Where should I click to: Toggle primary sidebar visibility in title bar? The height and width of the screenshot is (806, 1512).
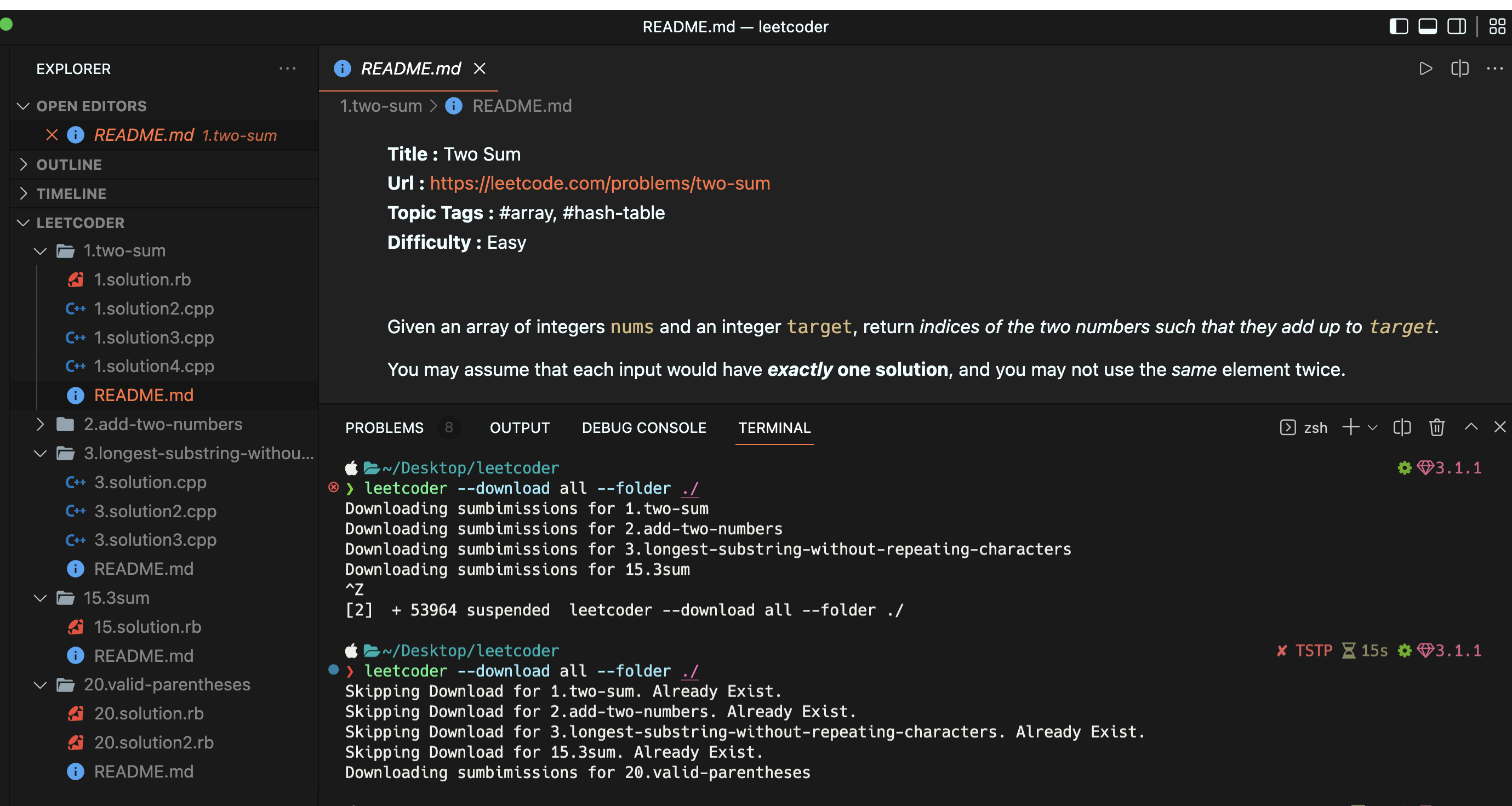pyautogui.click(x=1398, y=26)
